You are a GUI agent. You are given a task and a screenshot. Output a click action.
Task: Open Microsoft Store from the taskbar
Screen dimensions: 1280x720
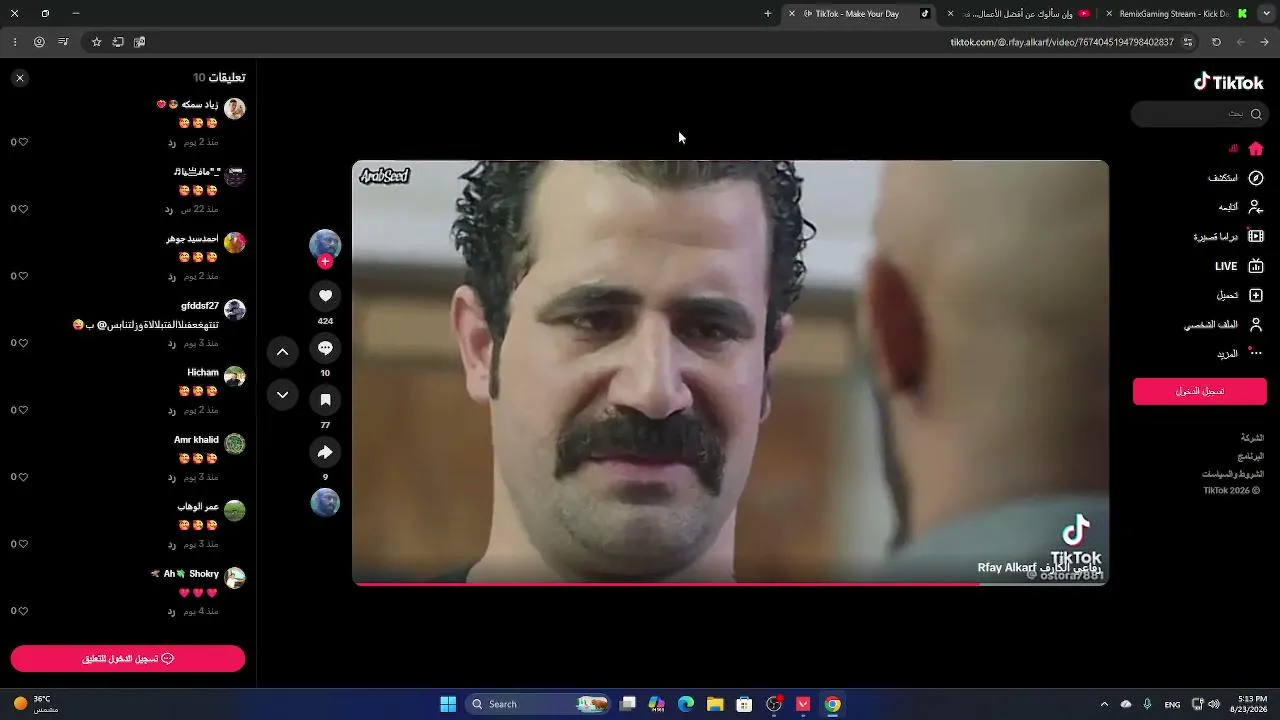(x=744, y=704)
